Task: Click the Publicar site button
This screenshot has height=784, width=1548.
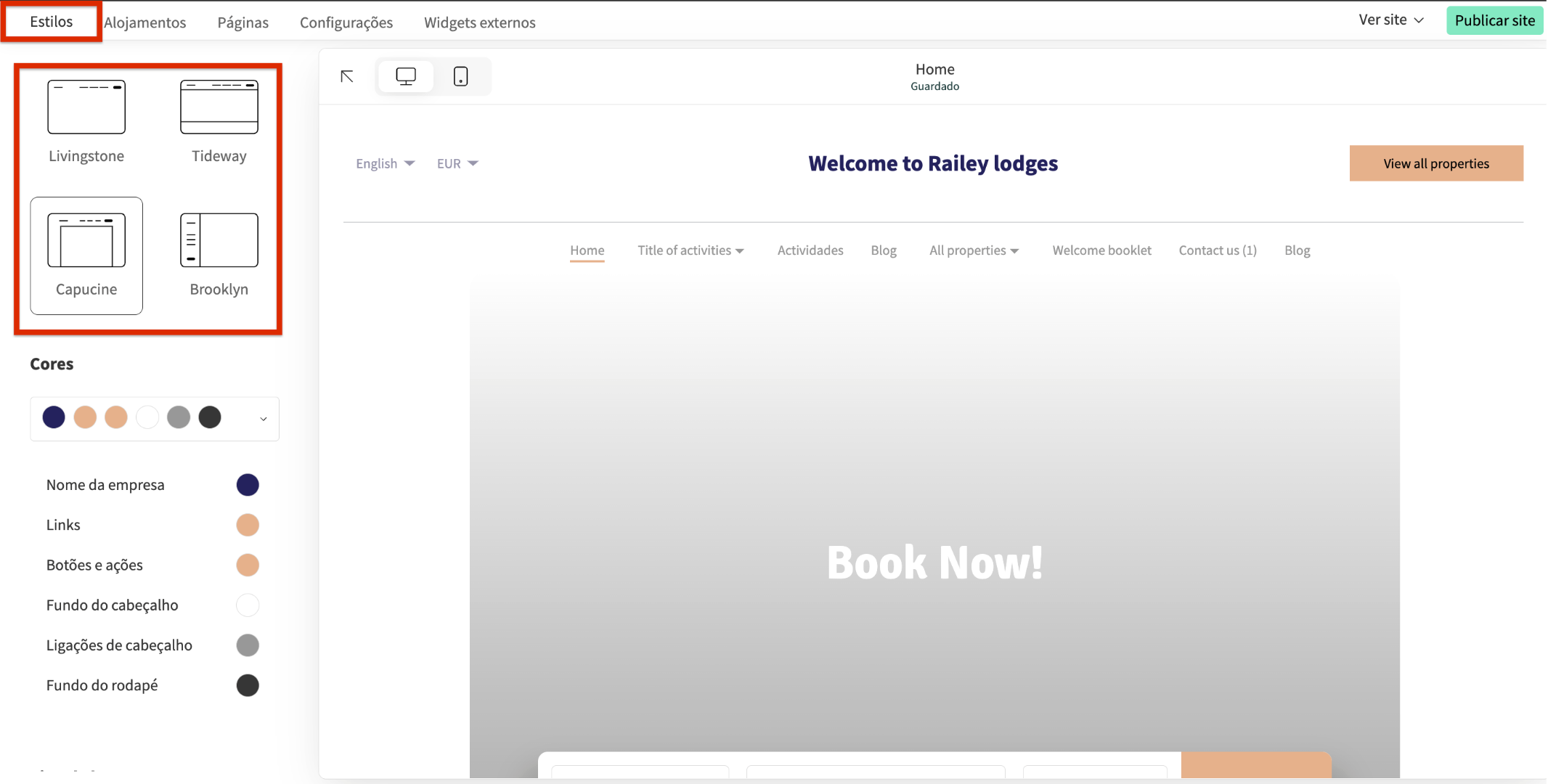Action: click(1494, 20)
